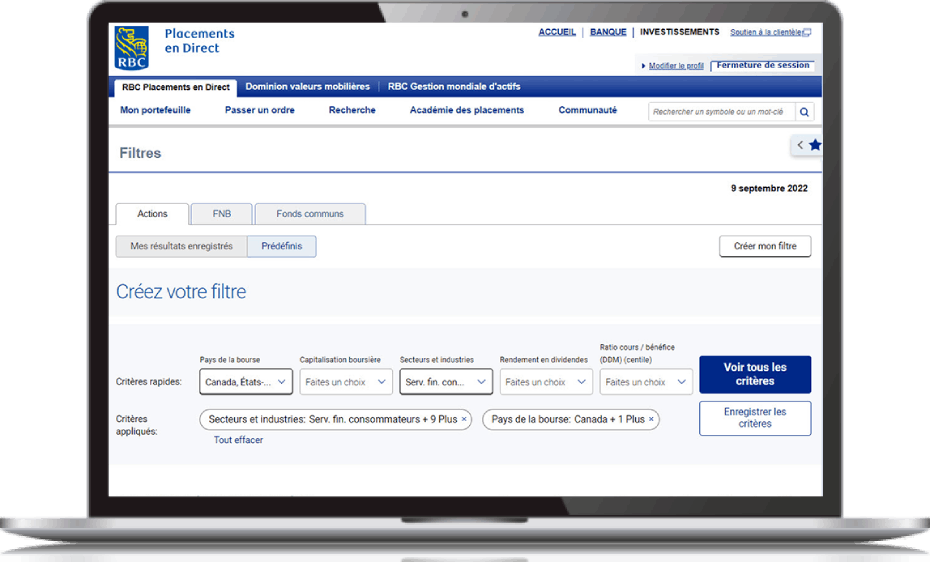This screenshot has width=930, height=562.
Task: Click the BANQUE link
Action: pos(608,32)
